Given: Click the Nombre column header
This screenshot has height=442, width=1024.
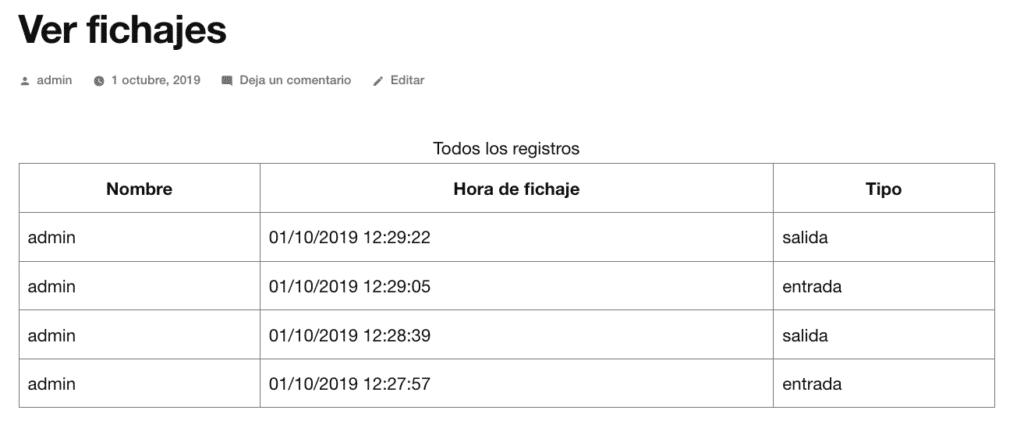Looking at the screenshot, I should 139,189.
